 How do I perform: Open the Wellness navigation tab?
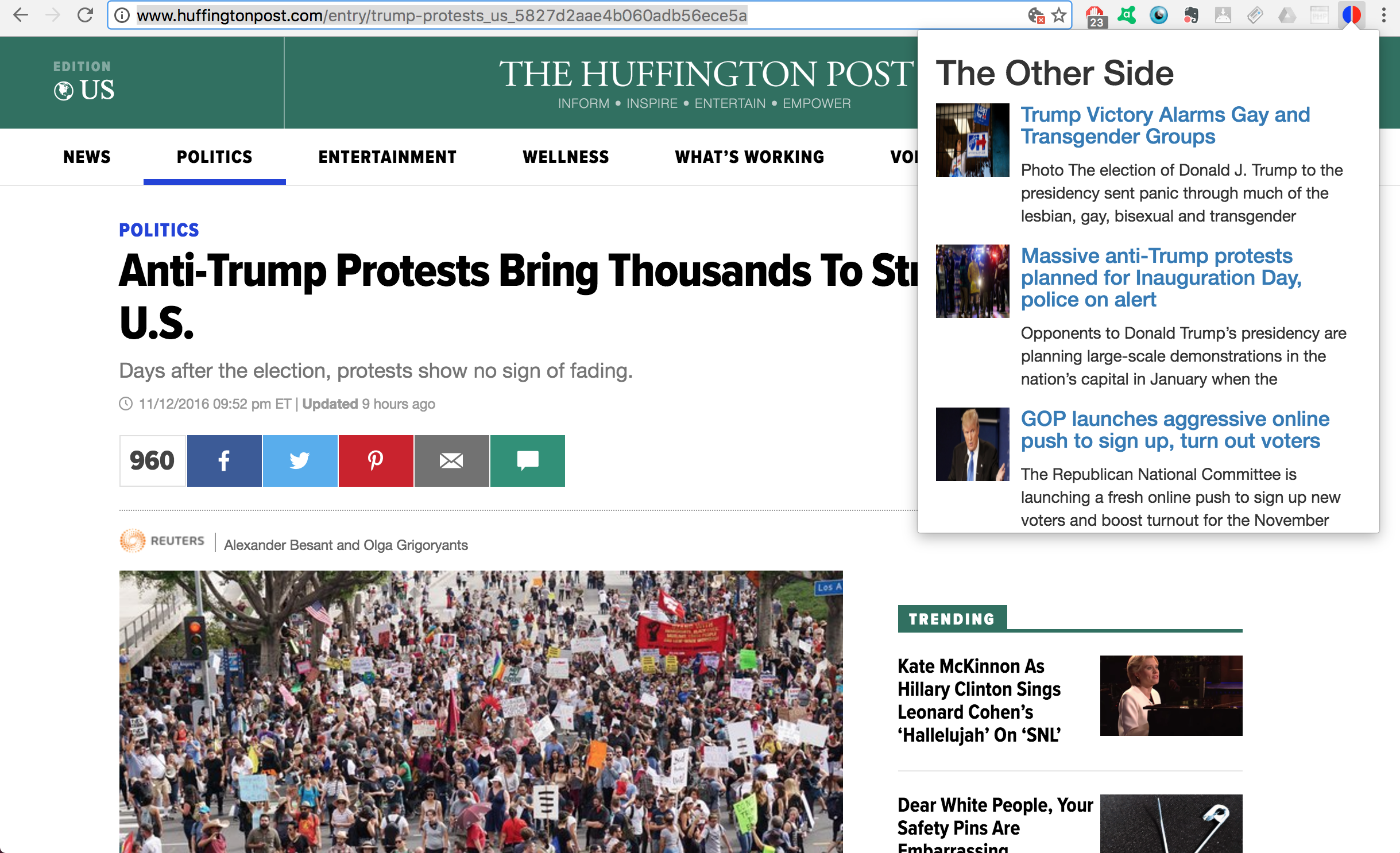[x=565, y=157]
